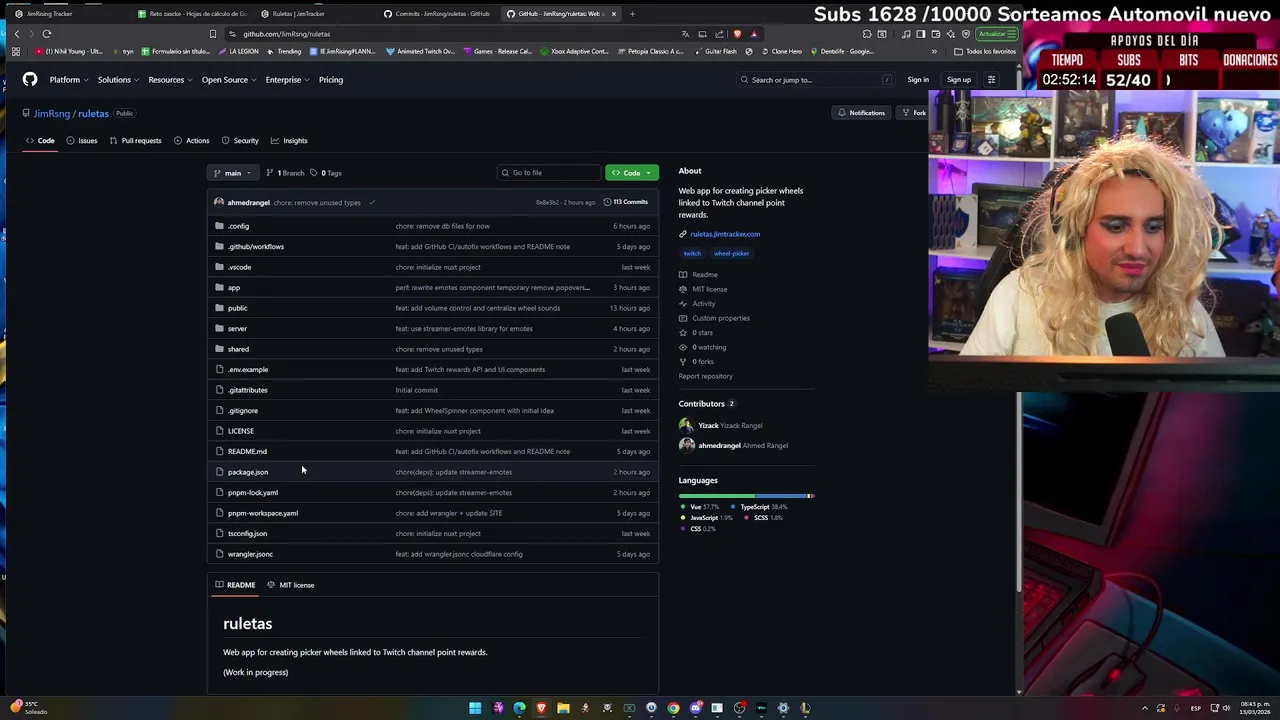Image resolution: width=1280 pixels, height=720 pixels.
Task: Focus the Search or jump to field
Action: [x=816, y=79]
